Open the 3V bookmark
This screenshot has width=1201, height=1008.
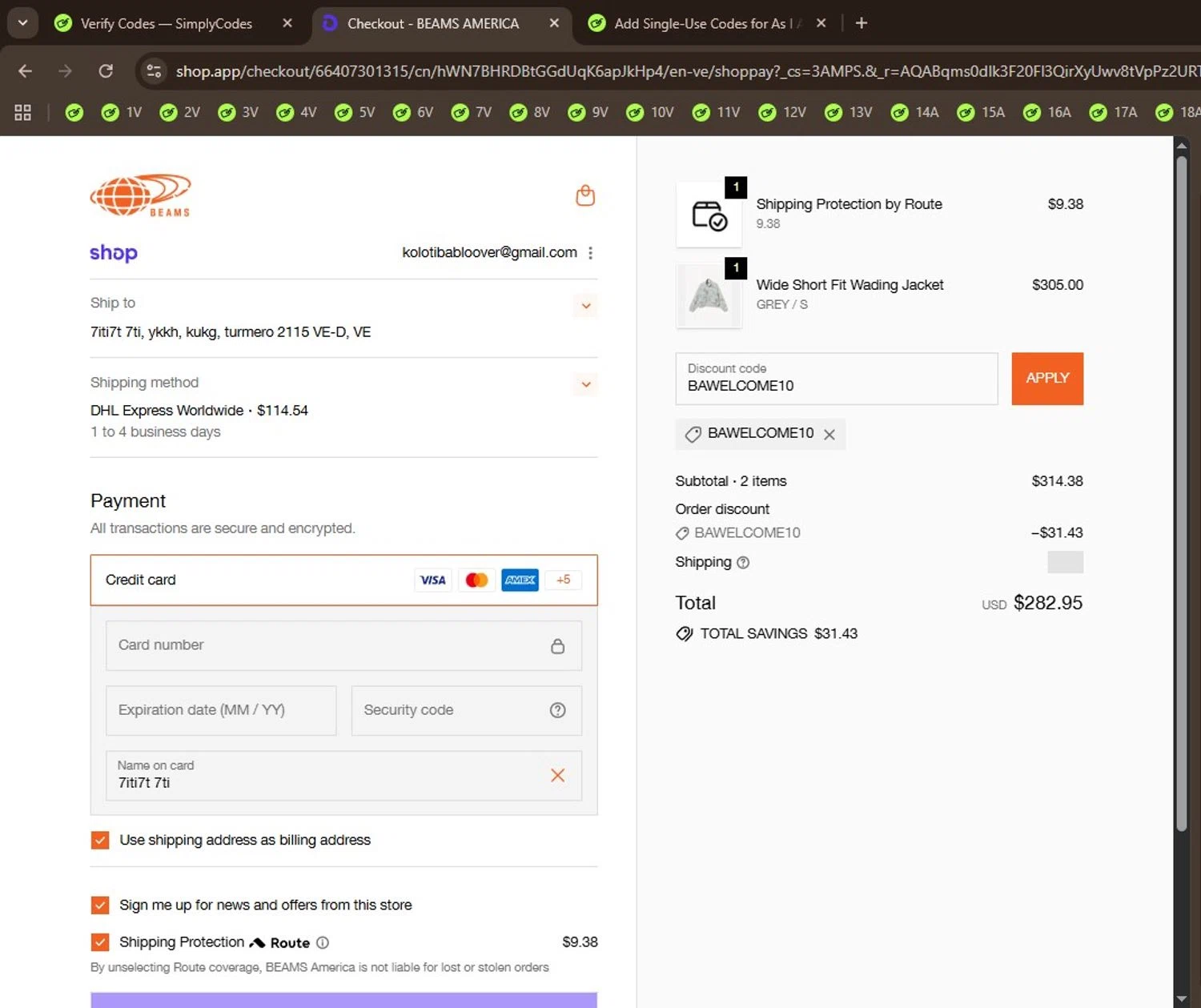pos(239,112)
